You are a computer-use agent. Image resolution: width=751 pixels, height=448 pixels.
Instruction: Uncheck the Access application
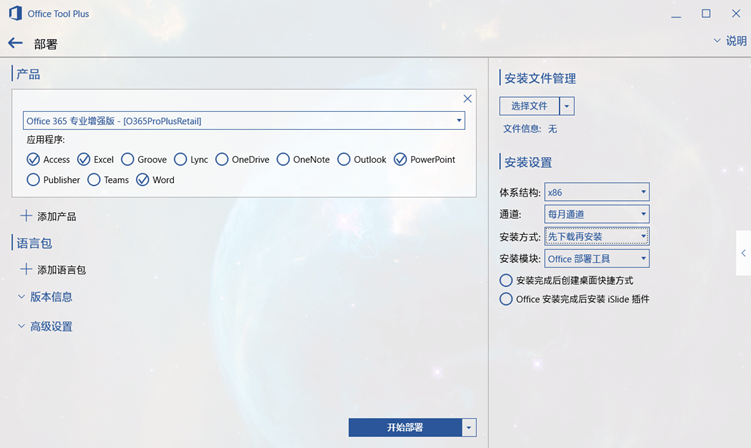click(x=33, y=159)
